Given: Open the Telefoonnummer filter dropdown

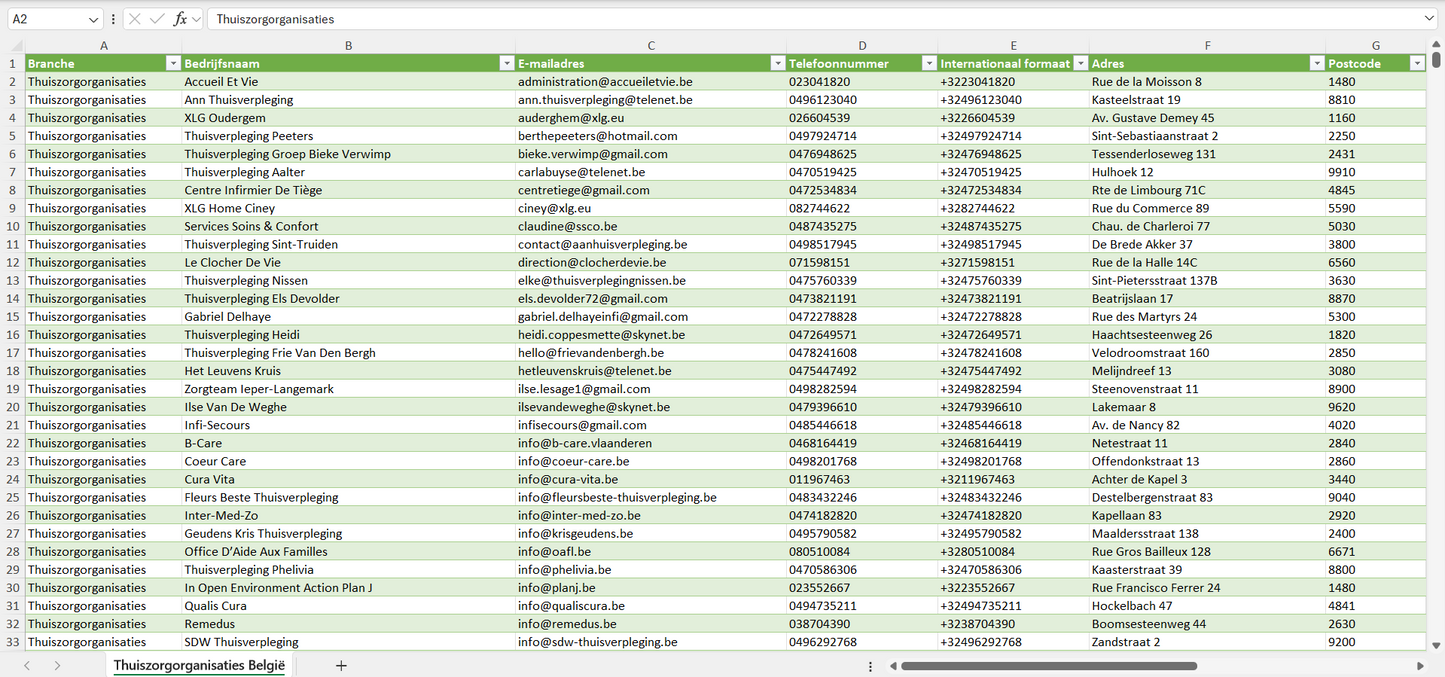Looking at the screenshot, I should tap(928, 63).
